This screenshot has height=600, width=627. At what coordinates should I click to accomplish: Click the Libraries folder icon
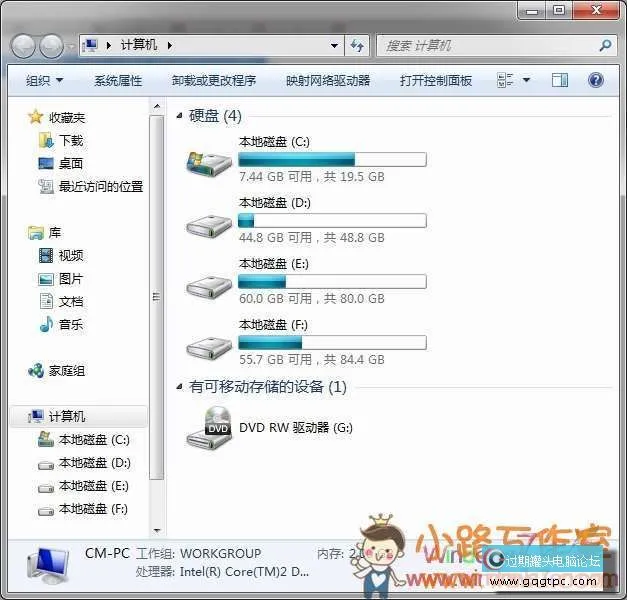coord(36,232)
